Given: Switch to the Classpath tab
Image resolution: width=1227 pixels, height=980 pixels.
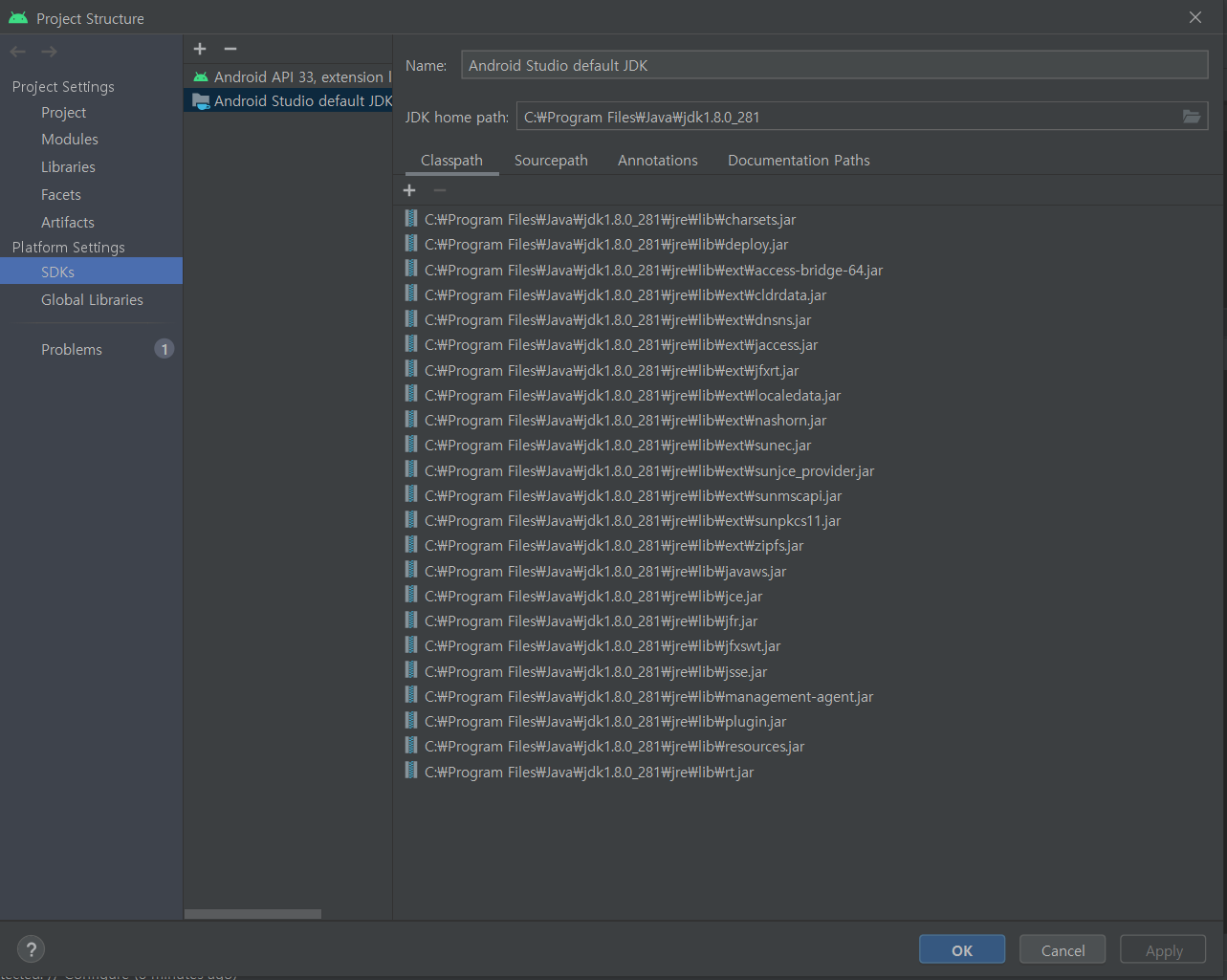Looking at the screenshot, I should 451,161.
